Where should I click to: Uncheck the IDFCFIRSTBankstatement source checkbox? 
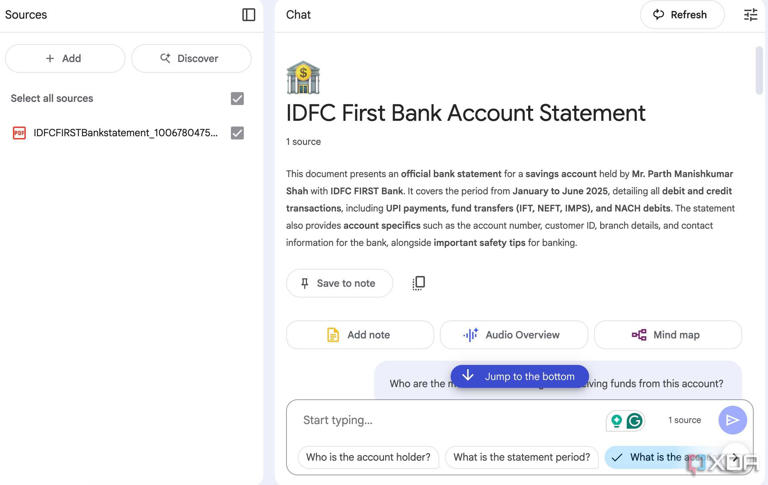237,133
